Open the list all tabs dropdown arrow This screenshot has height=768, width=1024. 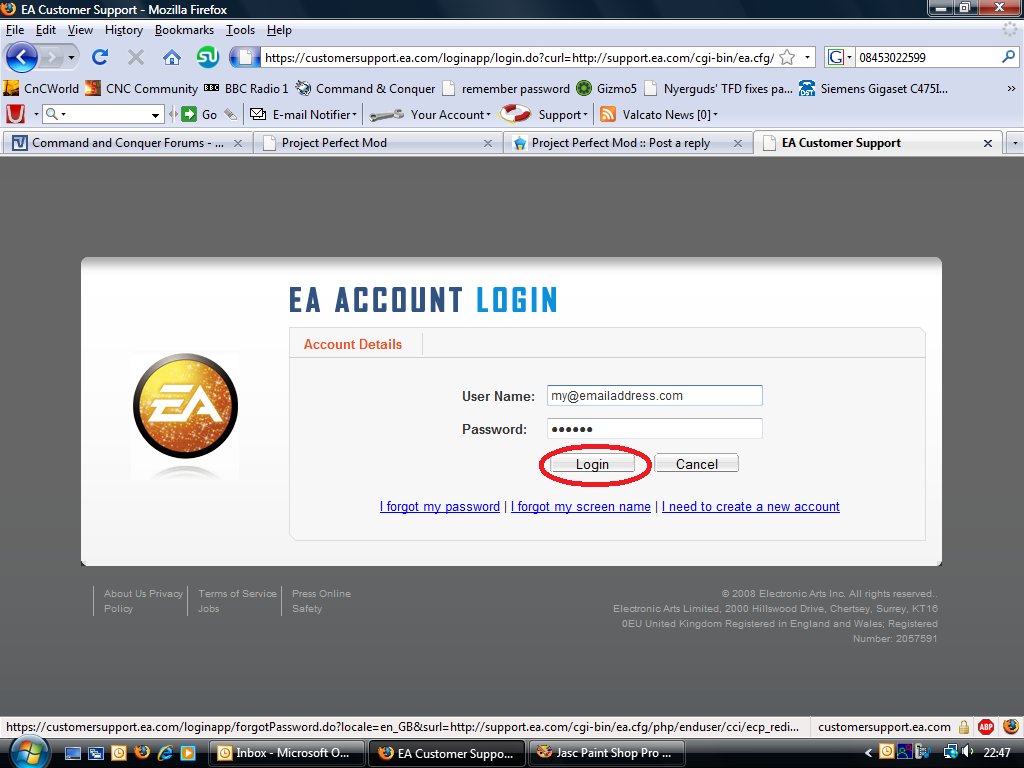1015,143
